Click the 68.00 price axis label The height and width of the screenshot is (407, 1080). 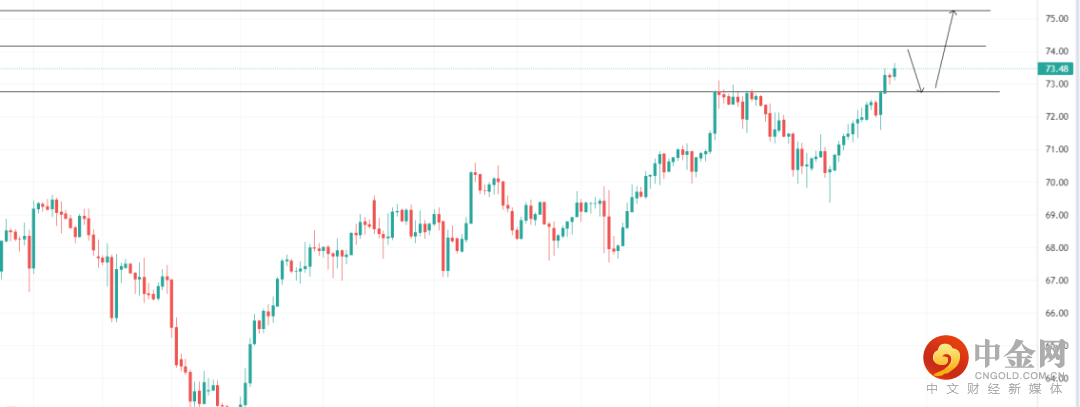(1057, 248)
